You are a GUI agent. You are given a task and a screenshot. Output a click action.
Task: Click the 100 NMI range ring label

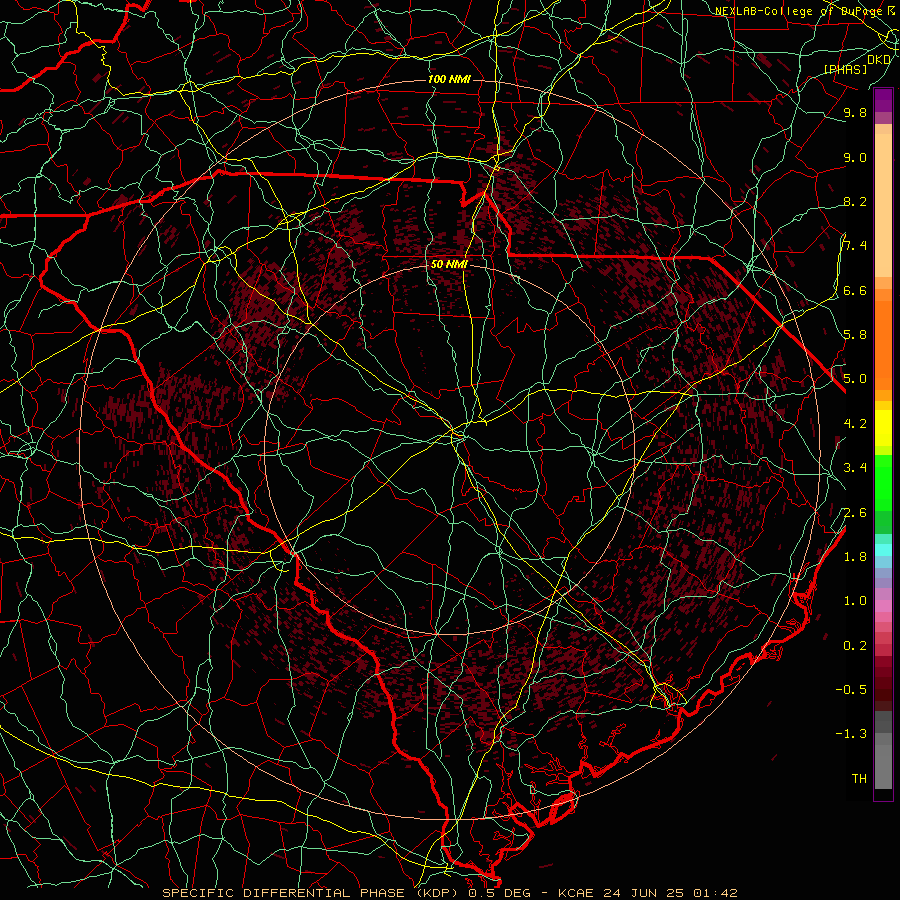(x=449, y=79)
